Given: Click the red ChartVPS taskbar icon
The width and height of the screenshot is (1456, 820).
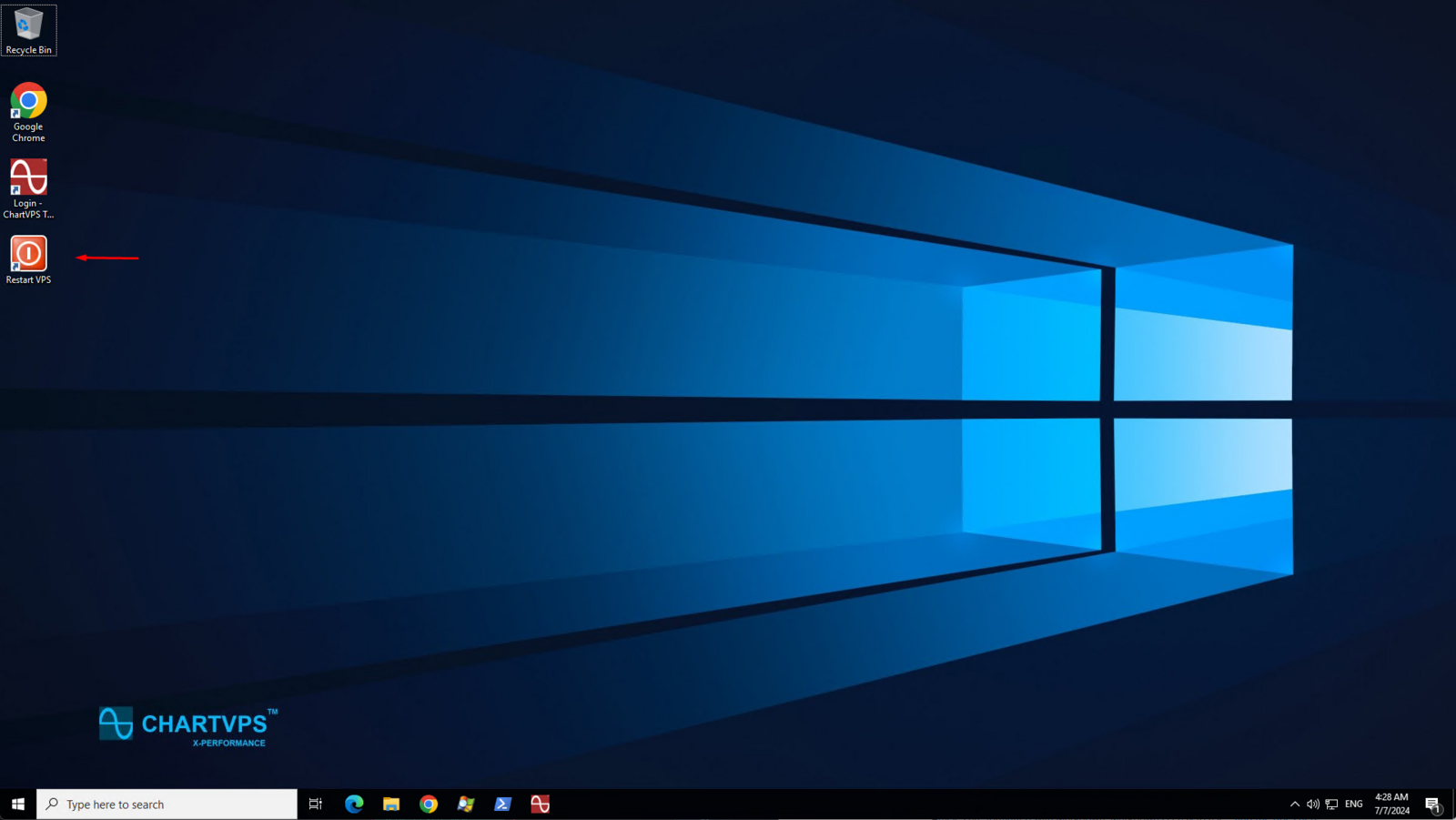Looking at the screenshot, I should tap(540, 804).
